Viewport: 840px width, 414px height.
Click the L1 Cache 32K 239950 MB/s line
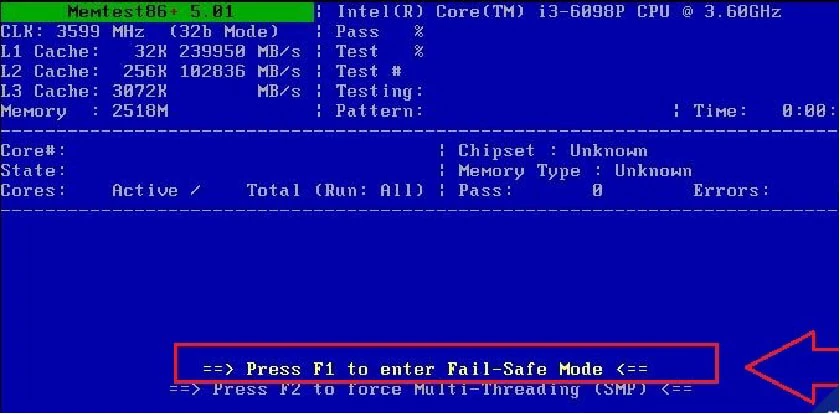click(151, 52)
